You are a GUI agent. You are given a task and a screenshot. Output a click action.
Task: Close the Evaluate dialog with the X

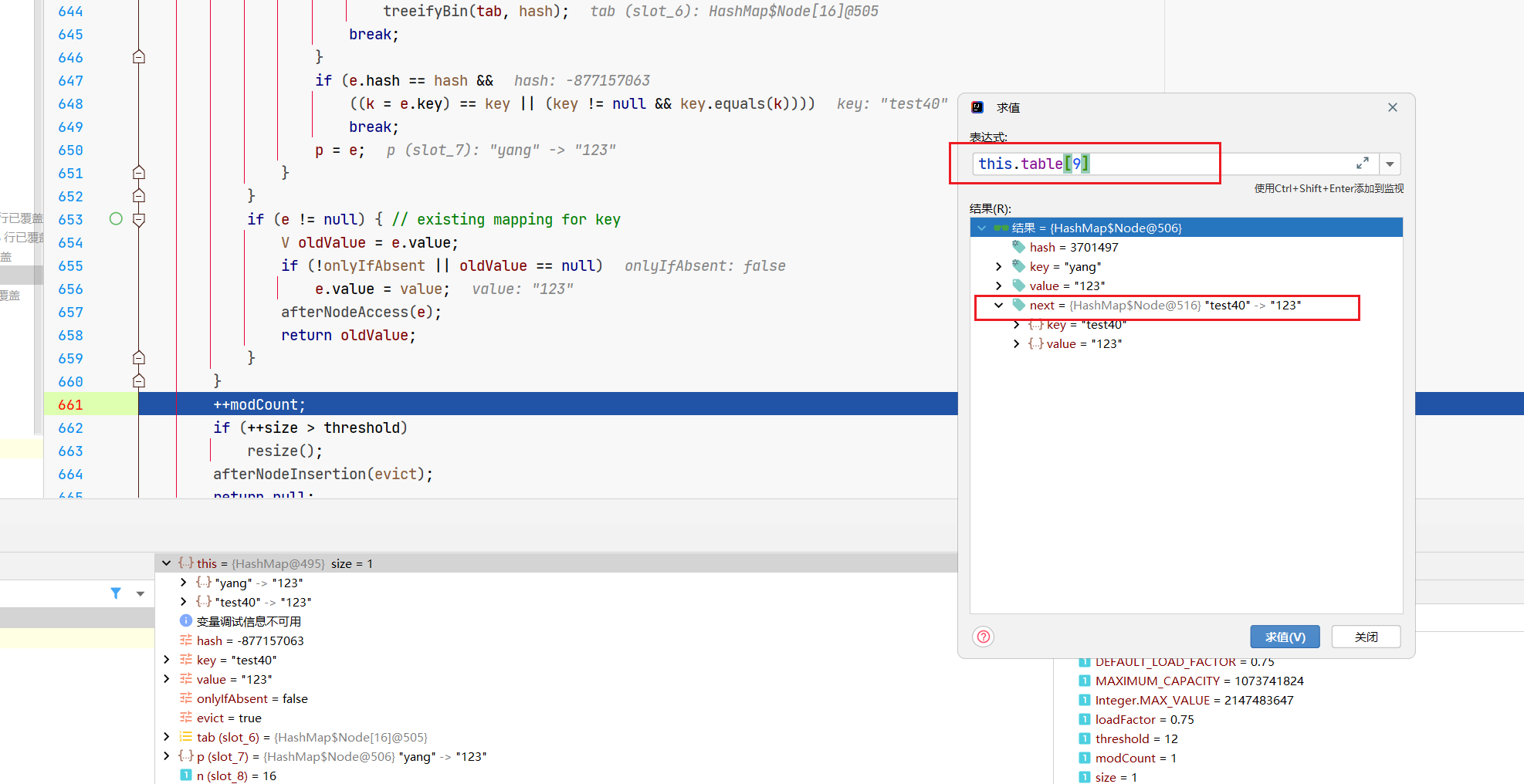(1393, 107)
